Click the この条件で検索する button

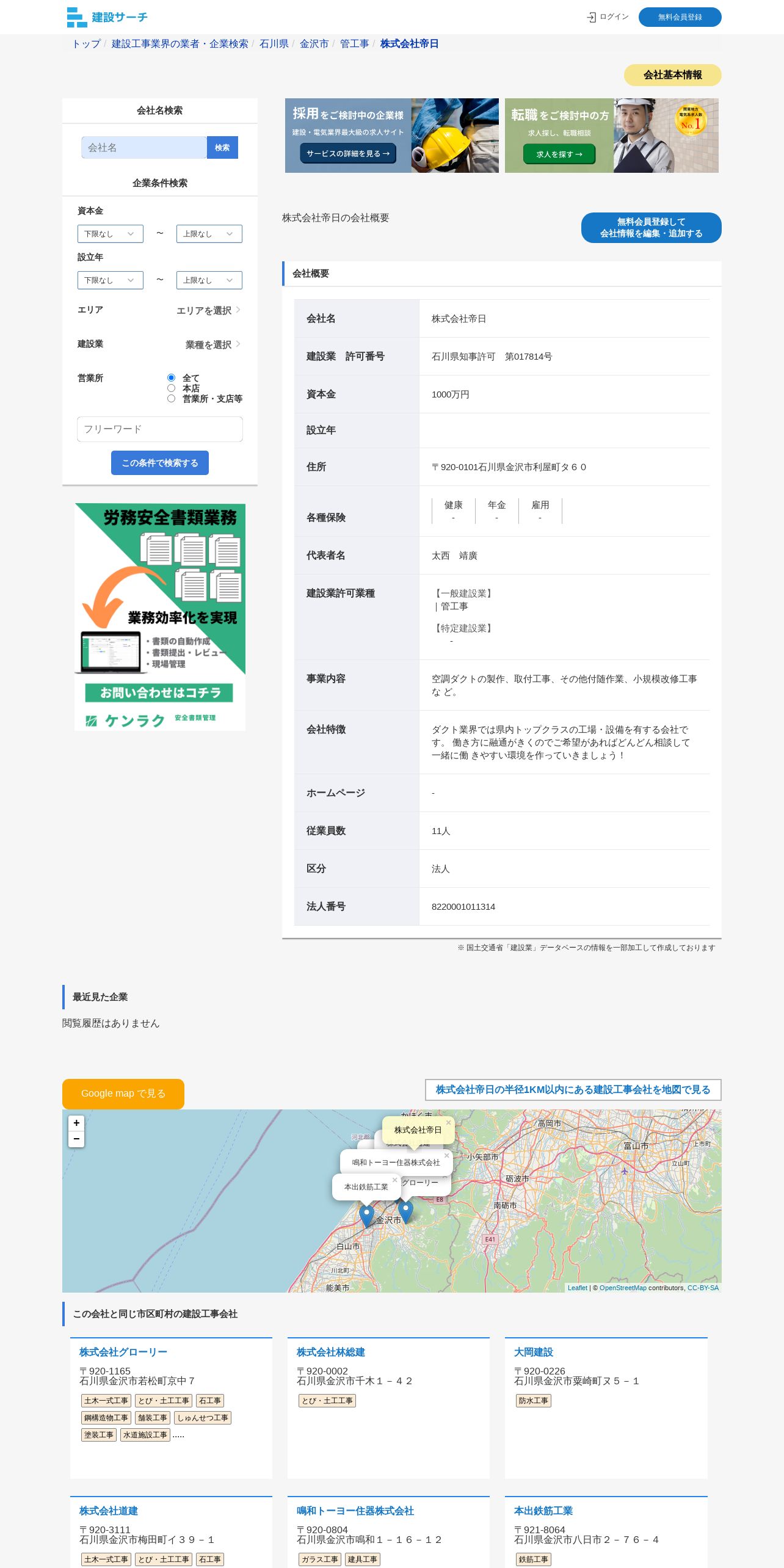tap(160, 463)
